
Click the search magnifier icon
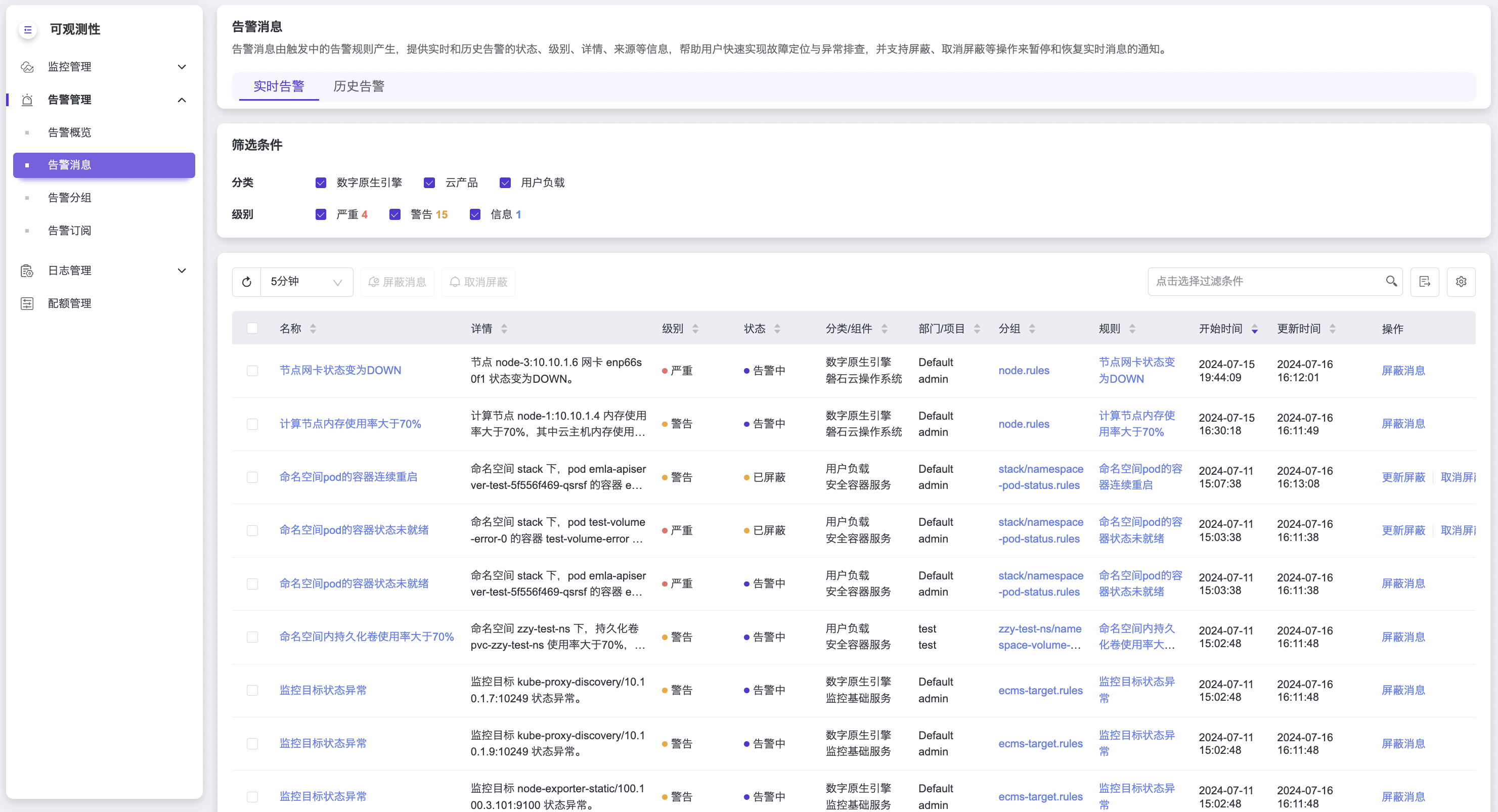[x=1391, y=281]
